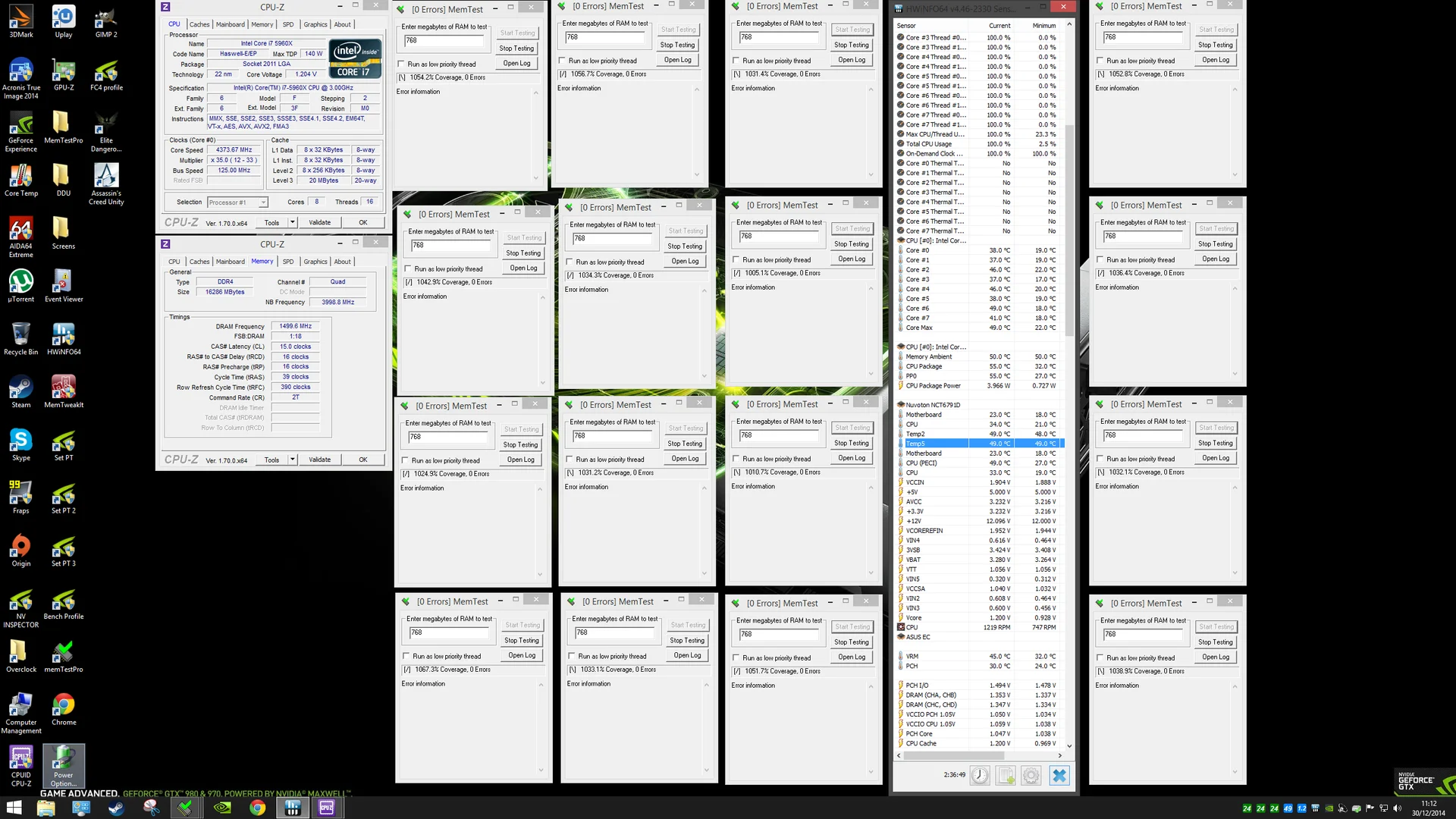1456x819 pixels.
Task: Click HWiNFO clock reset timer icon
Action: (x=980, y=775)
